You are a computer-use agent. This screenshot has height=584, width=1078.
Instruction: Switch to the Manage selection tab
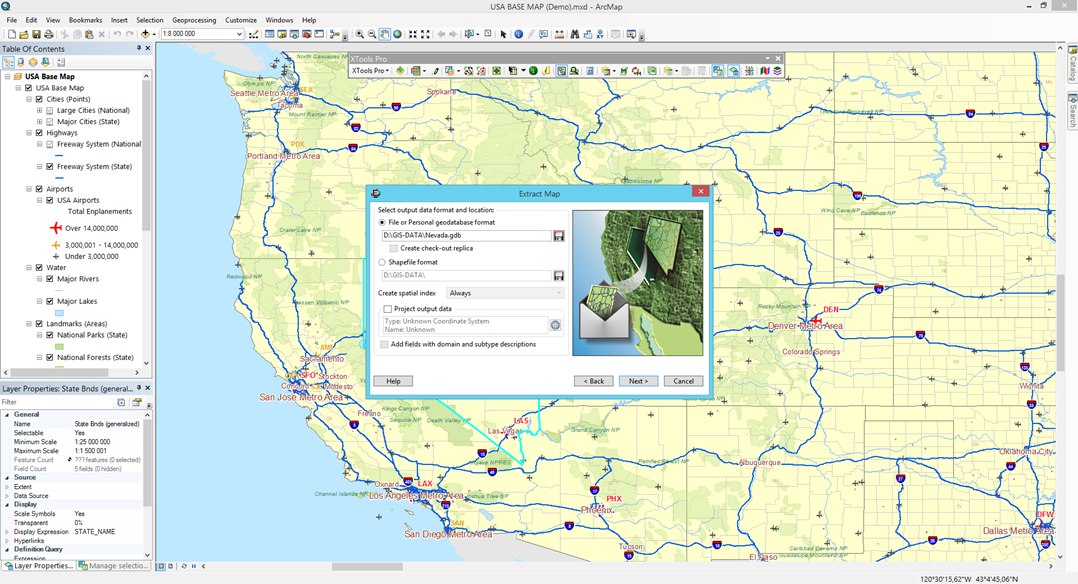[x=113, y=566]
